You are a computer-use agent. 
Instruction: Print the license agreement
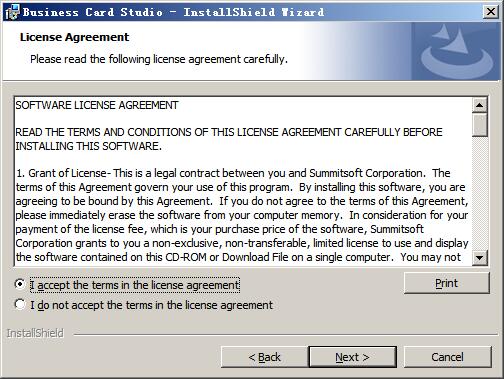[x=447, y=283]
